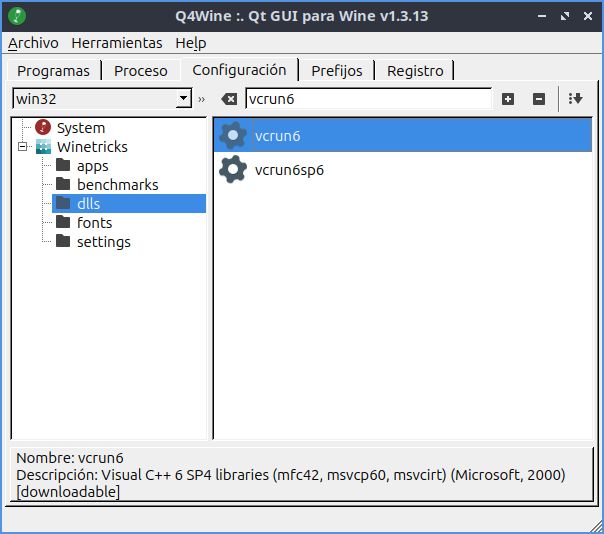Select the vcrun6 list entry
Image resolution: width=604 pixels, height=534 pixels.
tap(403, 135)
